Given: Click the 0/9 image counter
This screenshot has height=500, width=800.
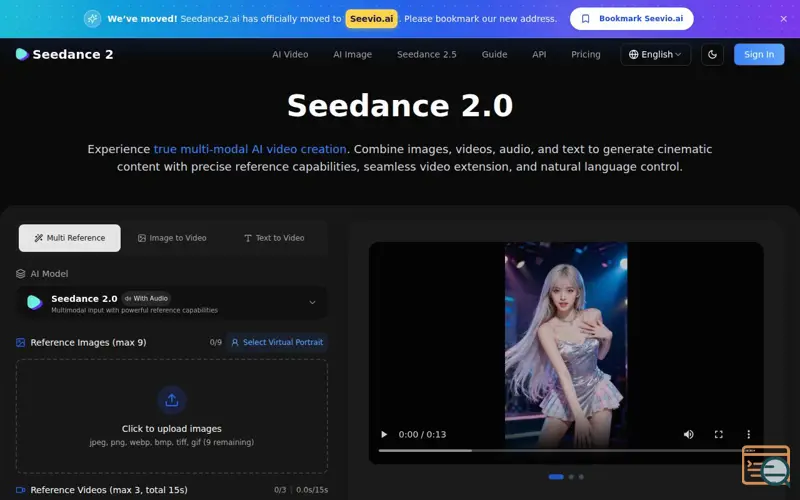Looking at the screenshot, I should point(216,342).
